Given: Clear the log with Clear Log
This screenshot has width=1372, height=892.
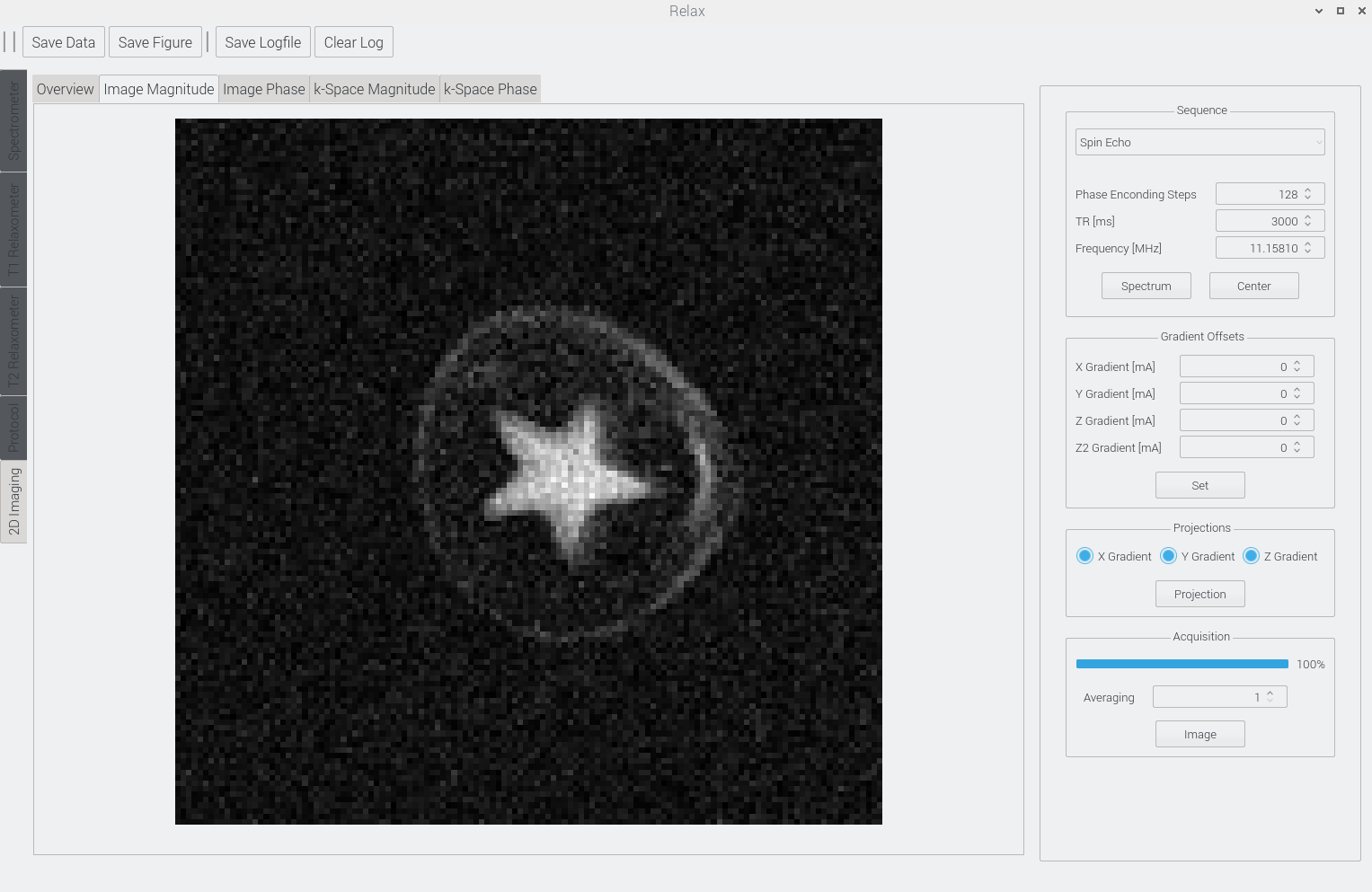Looking at the screenshot, I should pos(353,42).
